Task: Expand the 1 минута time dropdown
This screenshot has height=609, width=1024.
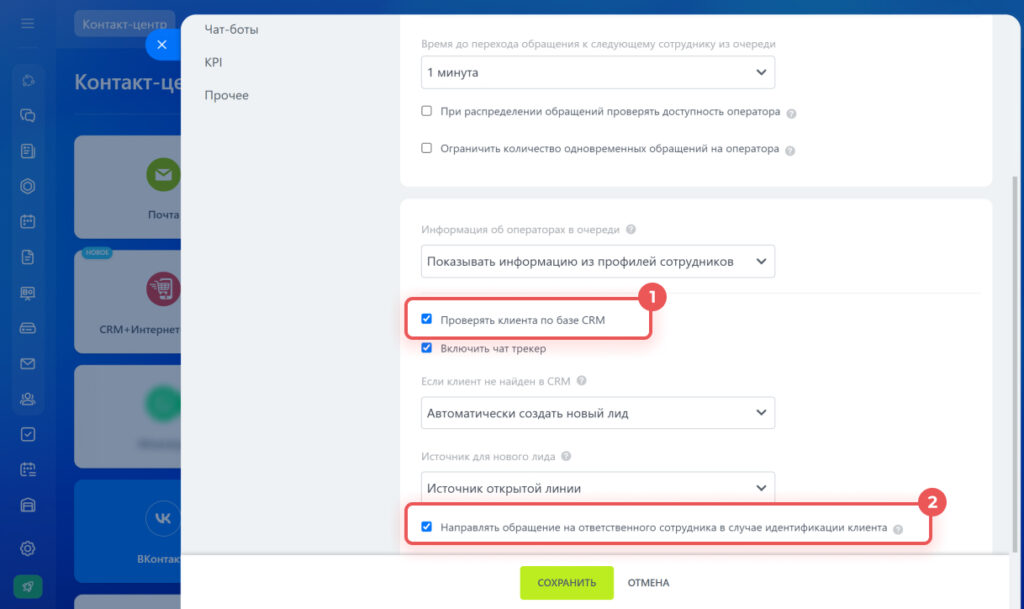Action: 597,72
